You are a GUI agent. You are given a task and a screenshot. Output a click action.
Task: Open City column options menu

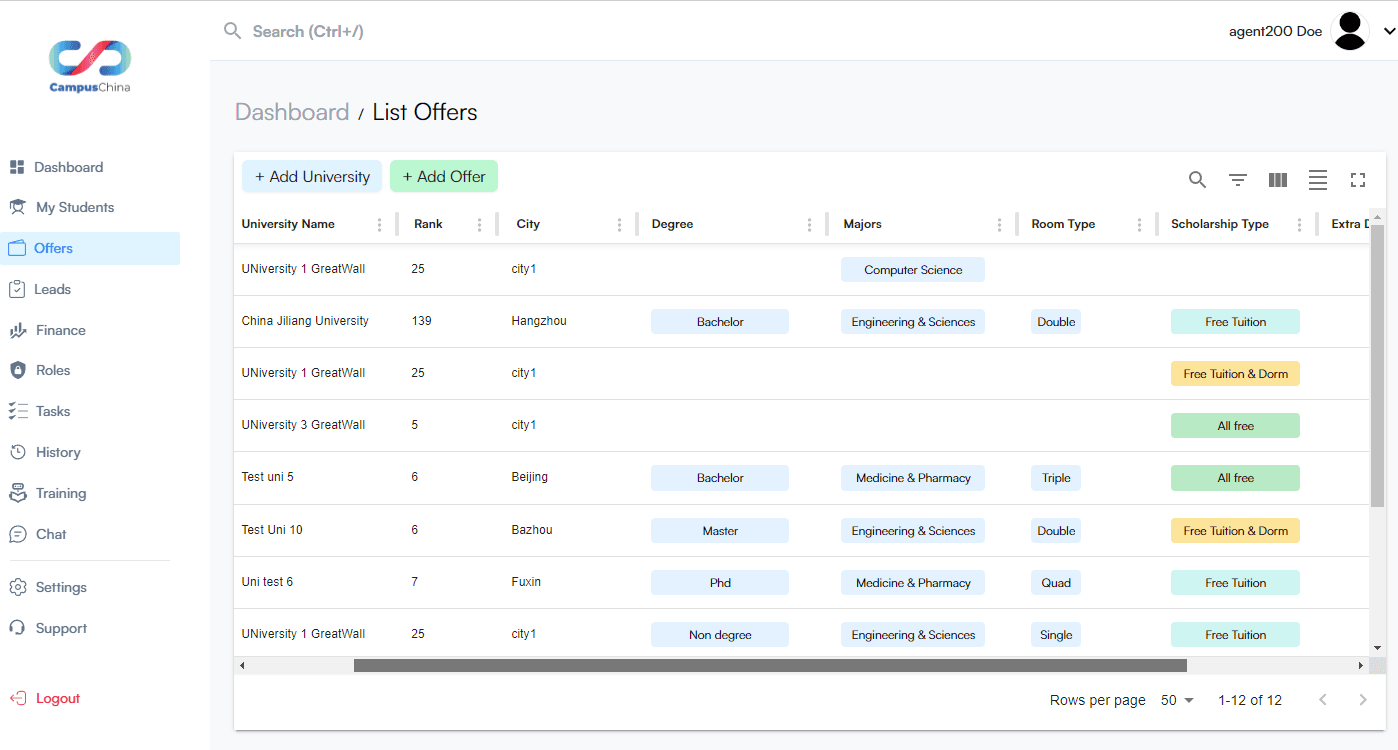619,225
